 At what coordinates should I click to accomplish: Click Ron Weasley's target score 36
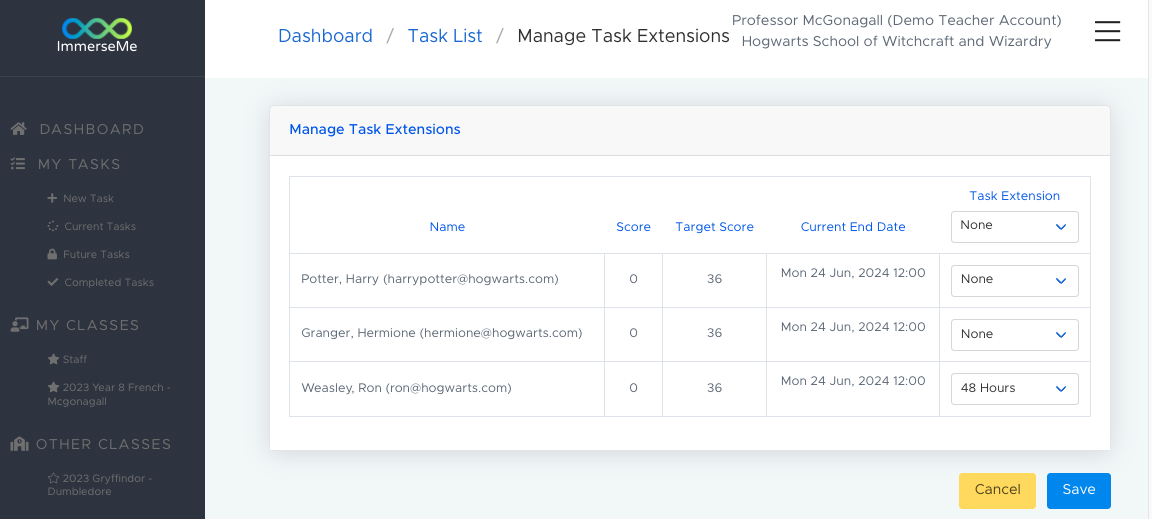715,387
